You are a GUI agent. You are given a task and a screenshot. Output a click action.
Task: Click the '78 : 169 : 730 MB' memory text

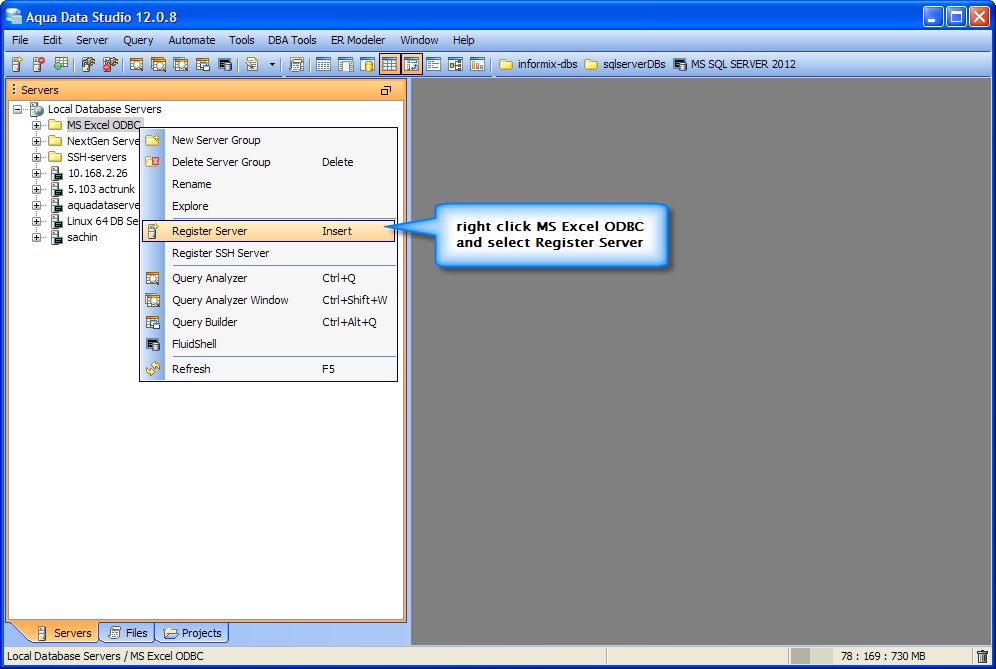coord(883,656)
